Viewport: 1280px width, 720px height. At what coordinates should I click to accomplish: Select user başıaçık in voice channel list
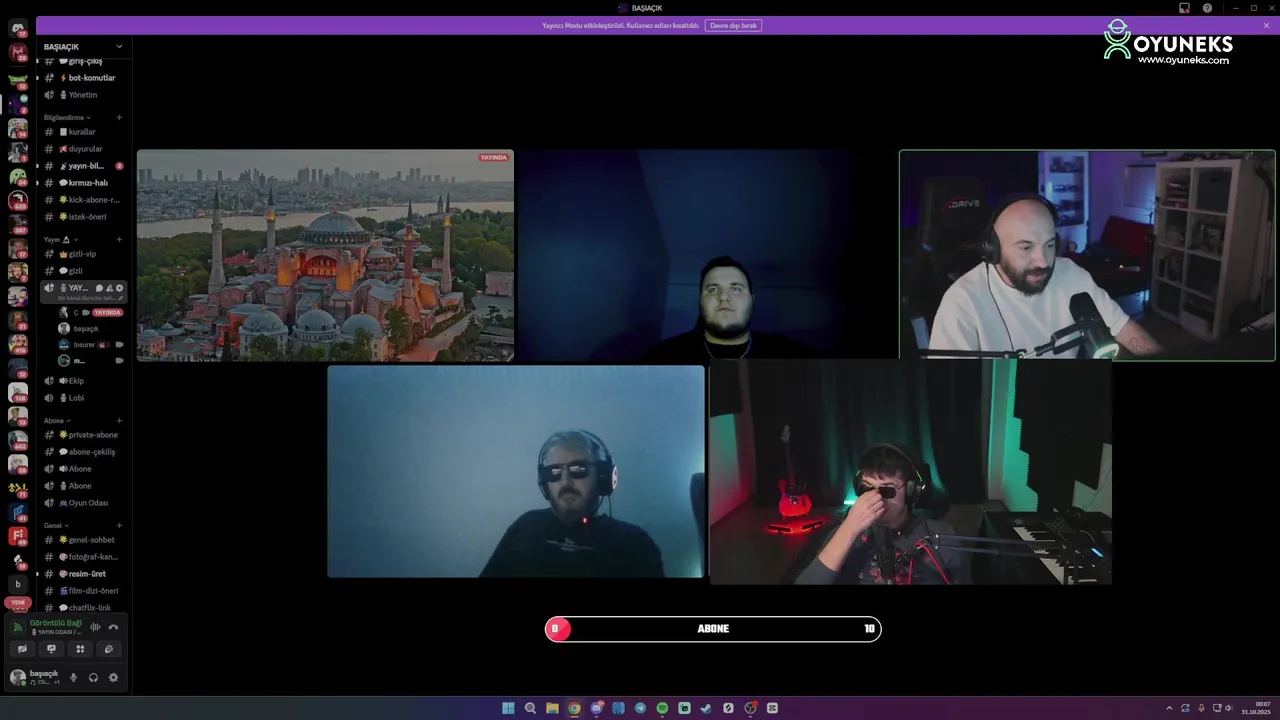click(x=90, y=328)
